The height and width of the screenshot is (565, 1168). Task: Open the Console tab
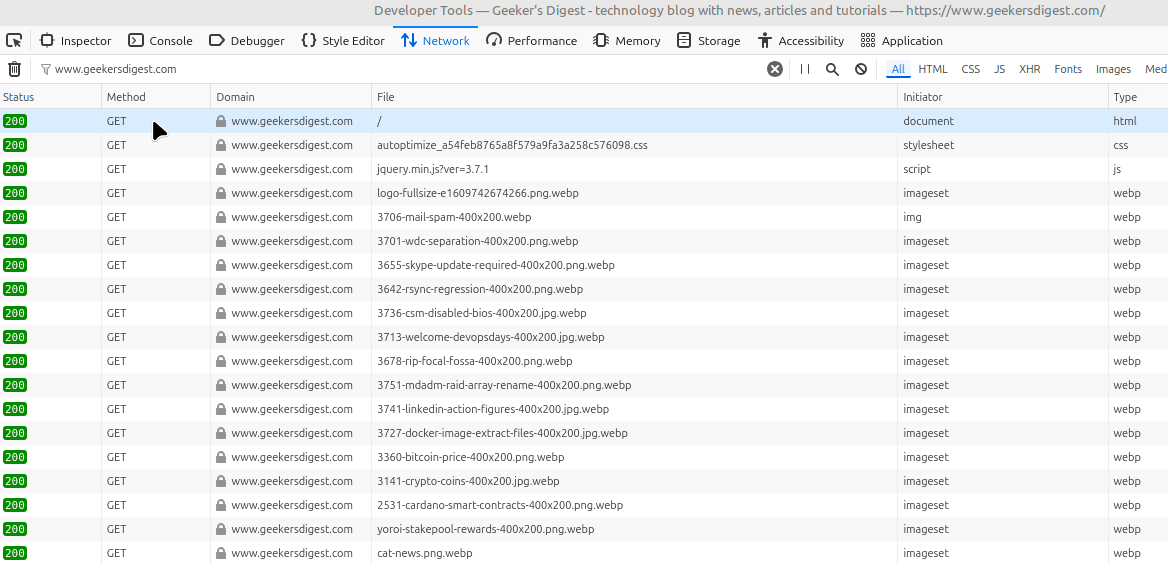160,41
